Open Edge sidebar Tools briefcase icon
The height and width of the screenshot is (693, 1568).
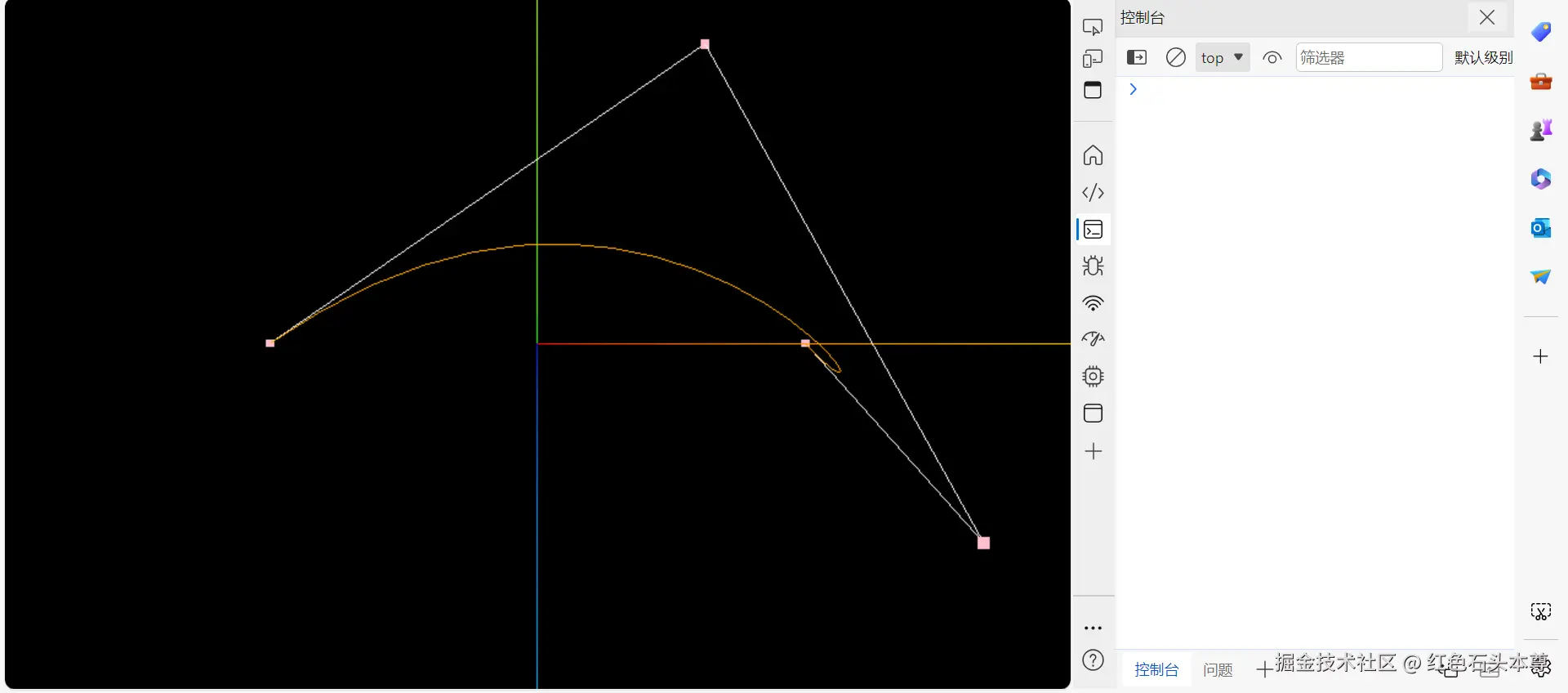click(1541, 81)
